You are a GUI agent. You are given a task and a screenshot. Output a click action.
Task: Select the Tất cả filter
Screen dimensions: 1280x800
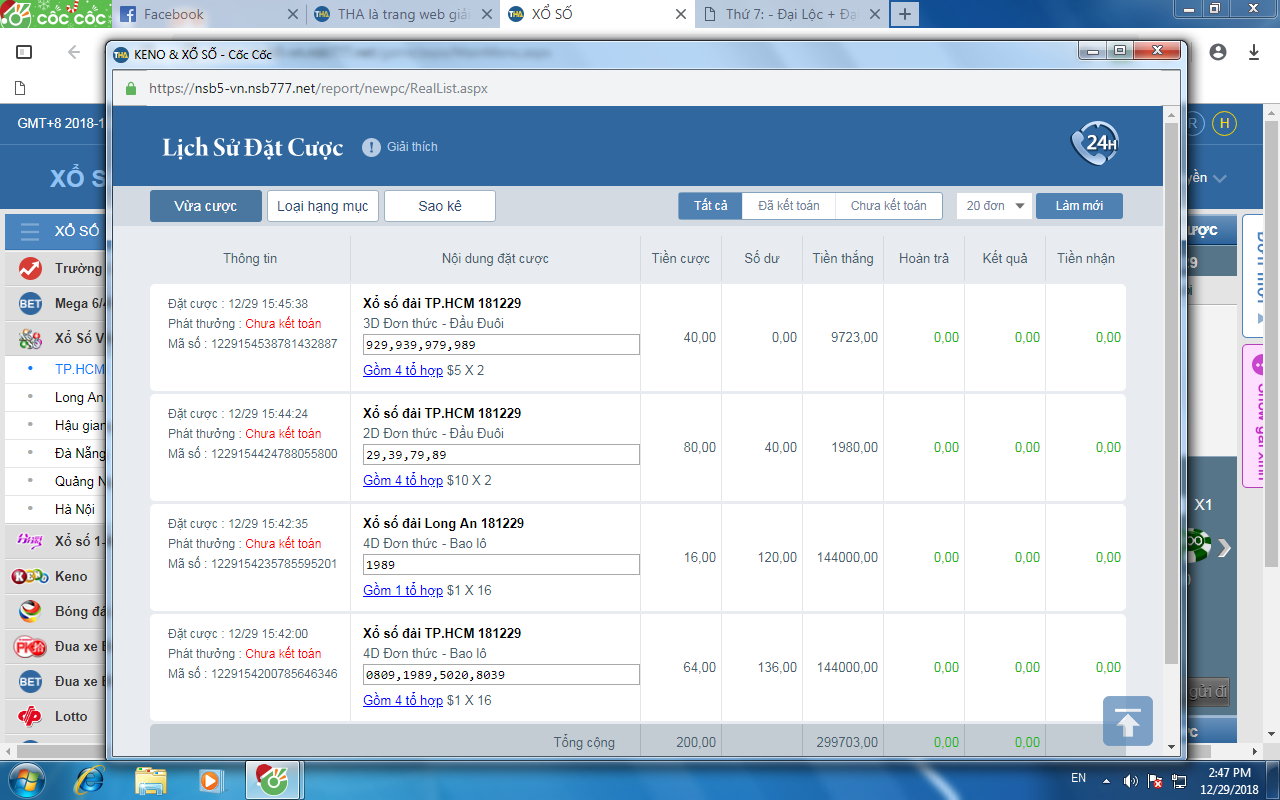710,206
